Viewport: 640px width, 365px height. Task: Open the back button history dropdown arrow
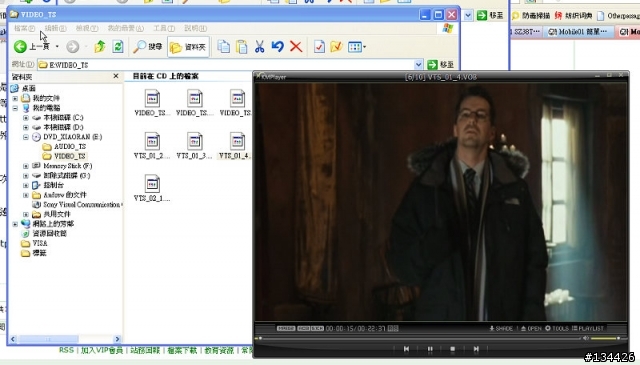(57, 47)
